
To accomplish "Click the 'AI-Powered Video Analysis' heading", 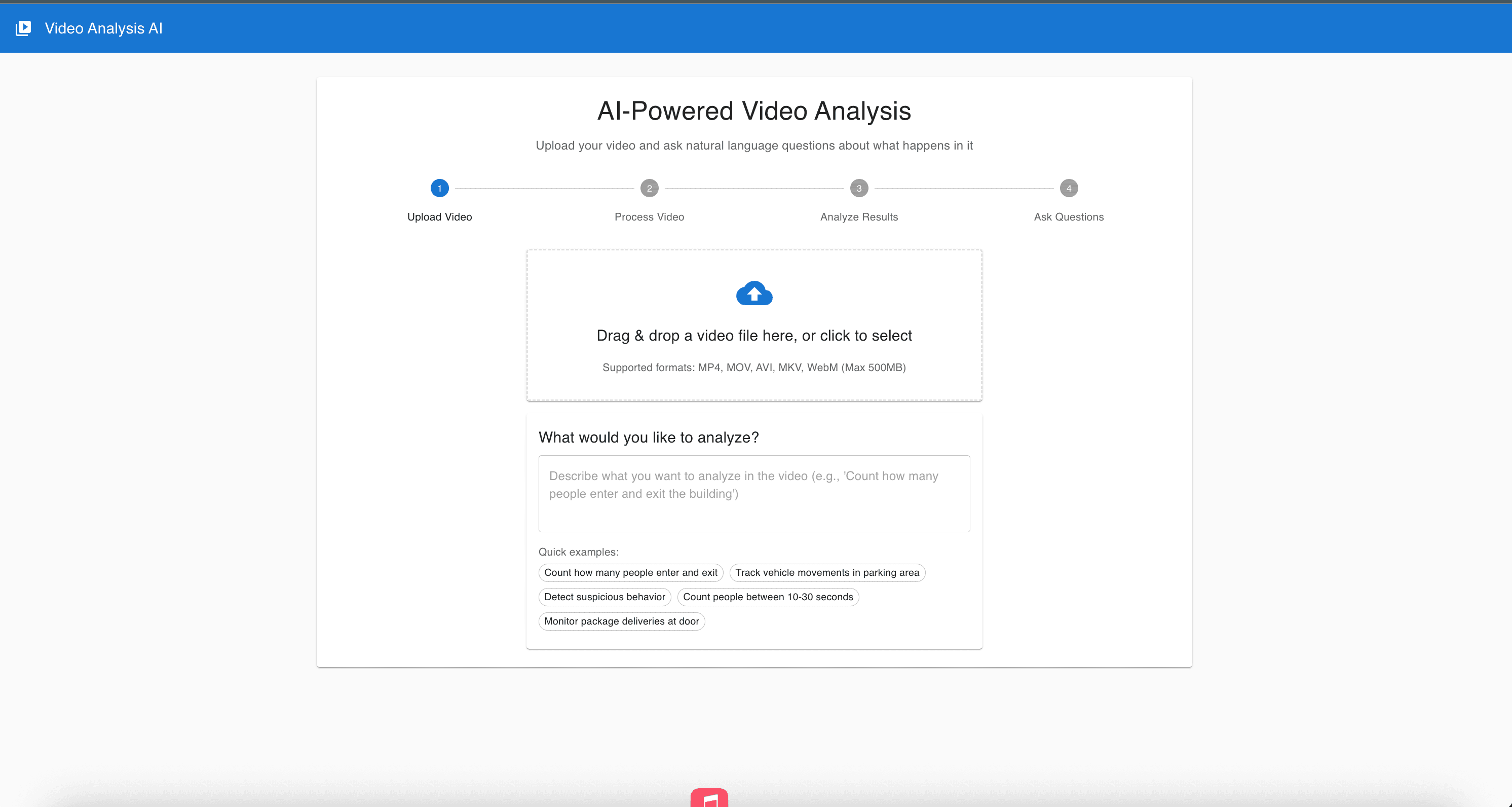I will pos(754,111).
